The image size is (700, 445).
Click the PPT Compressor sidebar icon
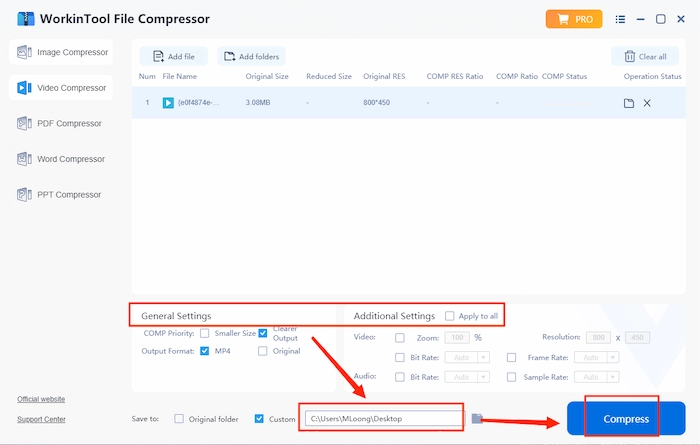tap(24, 195)
